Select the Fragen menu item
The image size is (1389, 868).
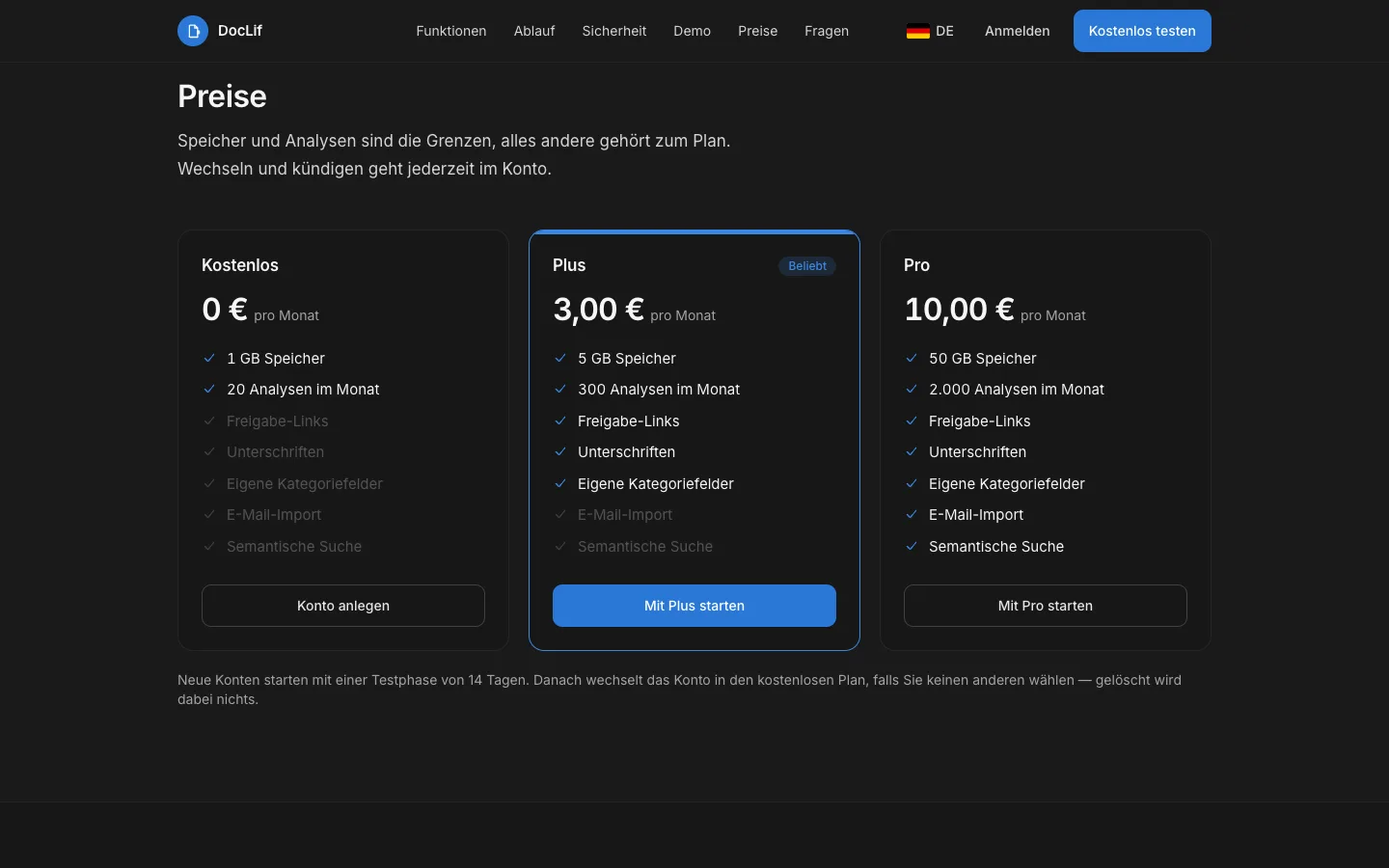[827, 31]
